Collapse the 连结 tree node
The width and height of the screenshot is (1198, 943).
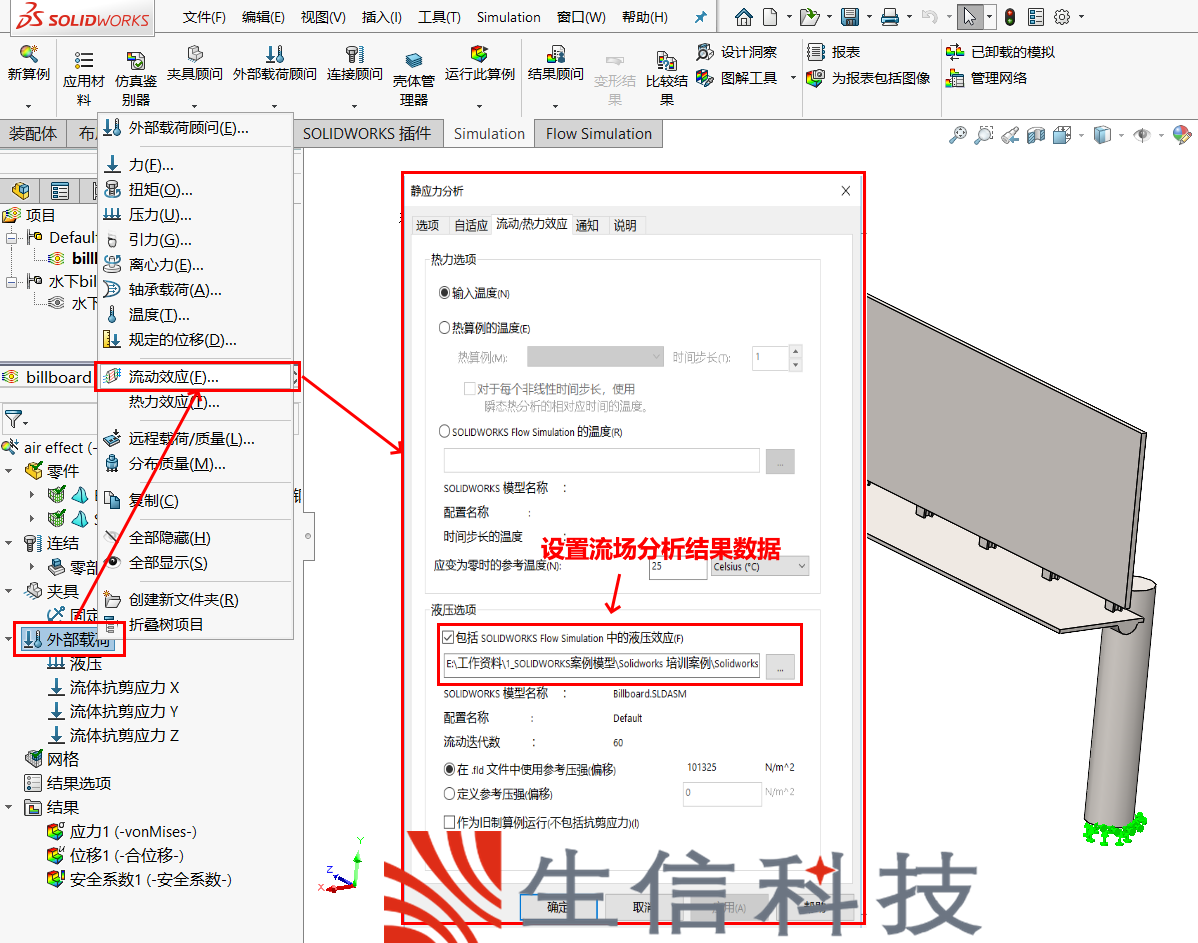tap(9, 543)
